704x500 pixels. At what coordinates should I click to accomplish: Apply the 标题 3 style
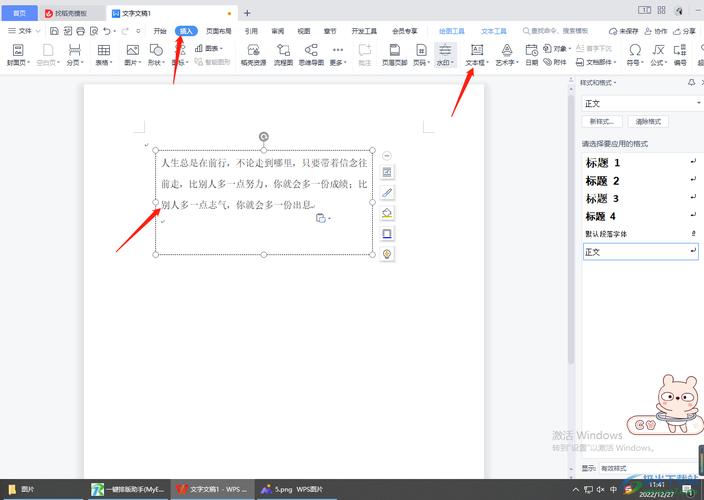click(x=641, y=198)
